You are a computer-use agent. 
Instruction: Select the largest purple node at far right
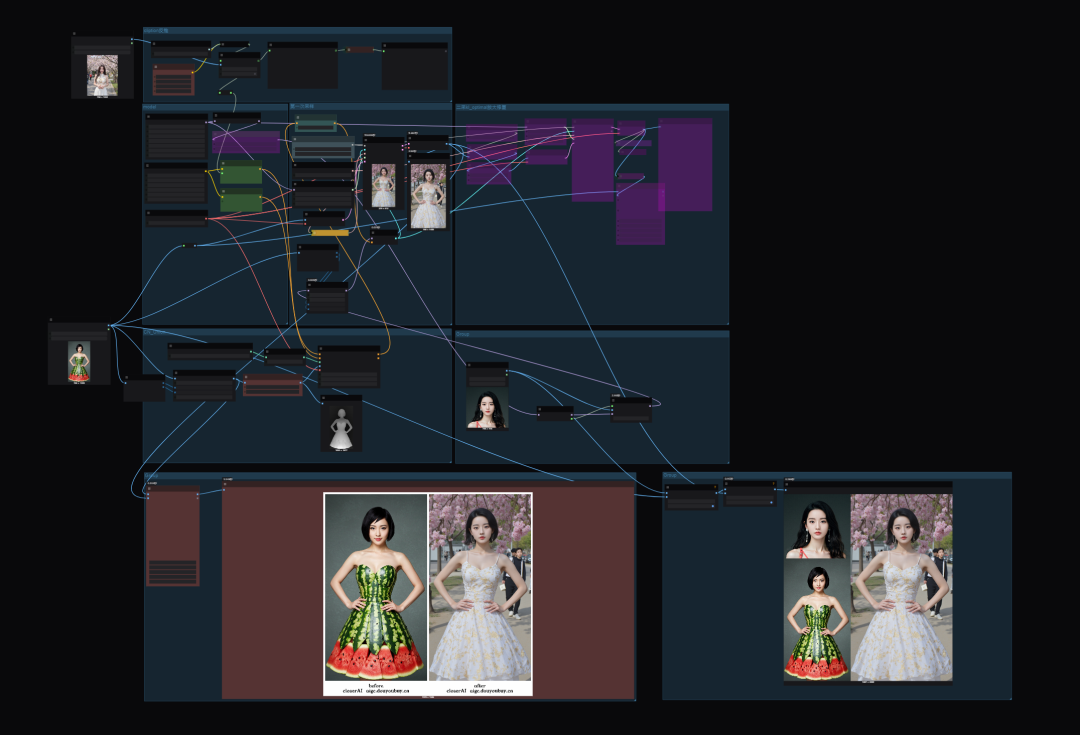685,165
